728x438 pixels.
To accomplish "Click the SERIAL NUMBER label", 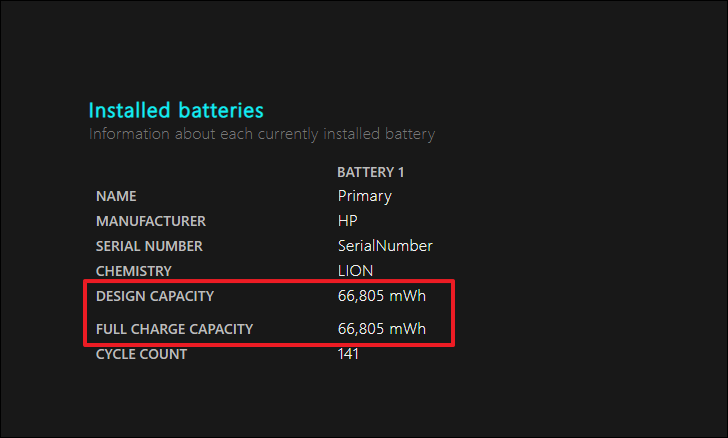I will click(149, 246).
